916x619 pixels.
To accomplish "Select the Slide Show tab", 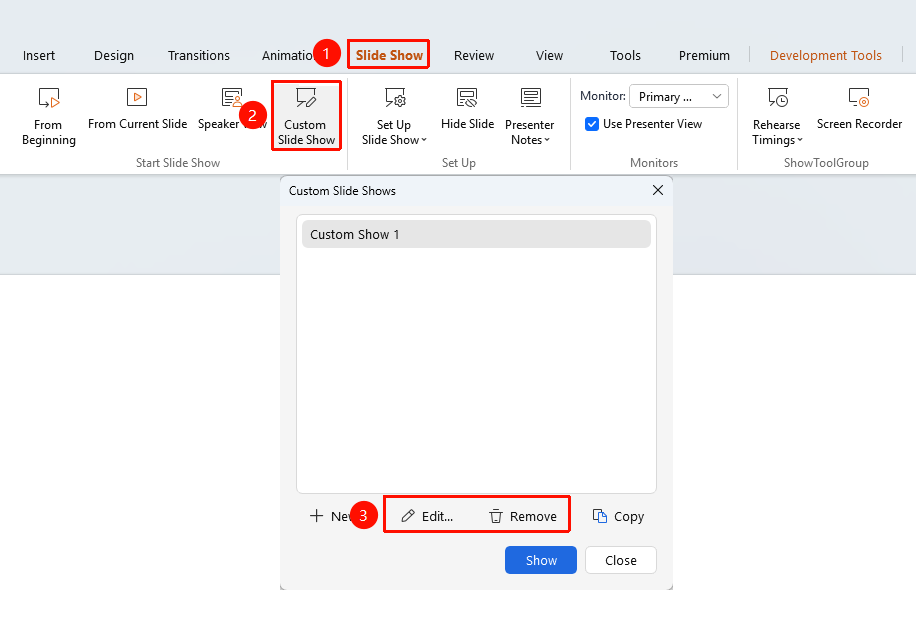I will 389,55.
